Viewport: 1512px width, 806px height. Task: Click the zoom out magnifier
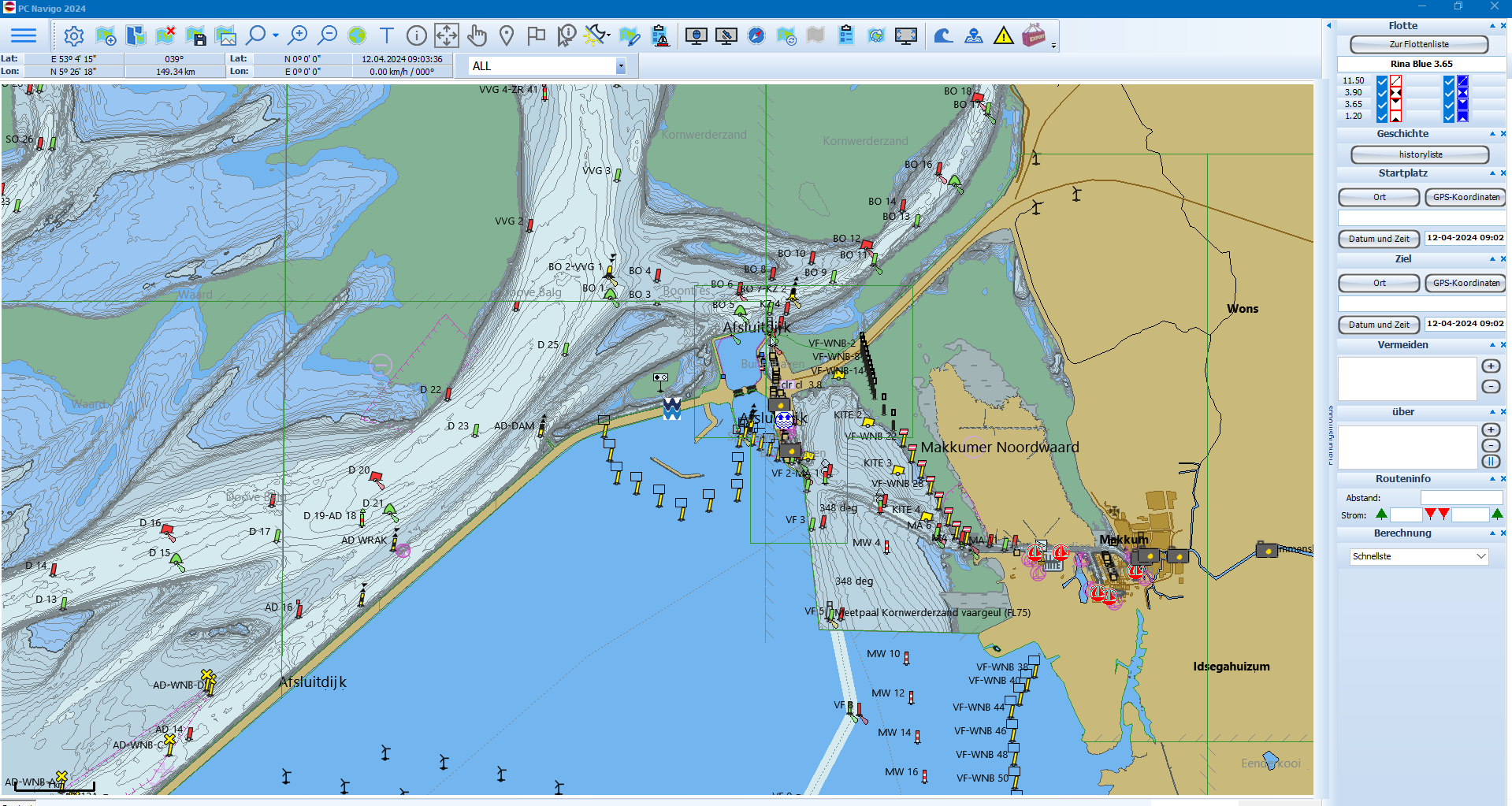tap(328, 35)
